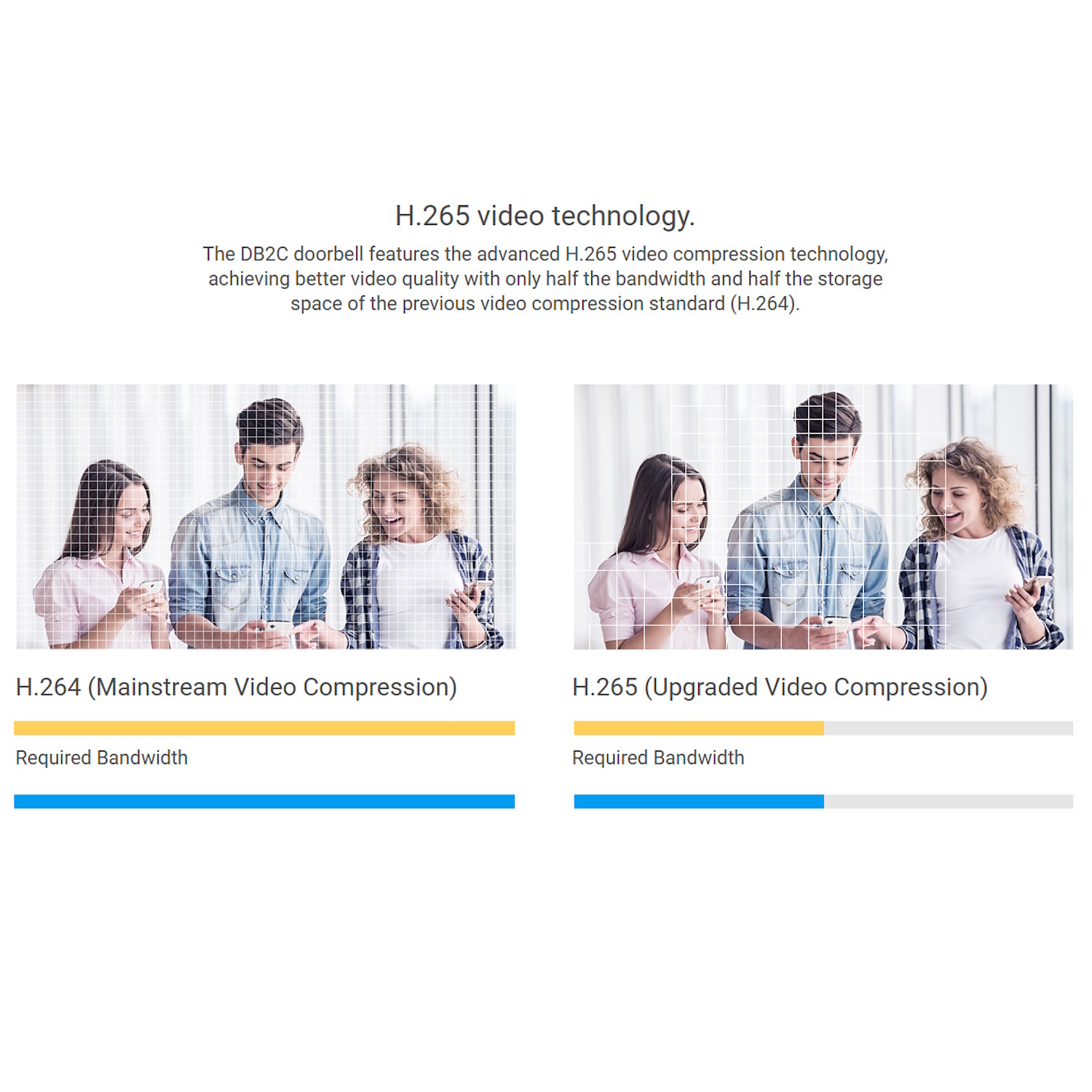
Task: Click the "H.265 video technology." heading
Action: tap(545, 216)
